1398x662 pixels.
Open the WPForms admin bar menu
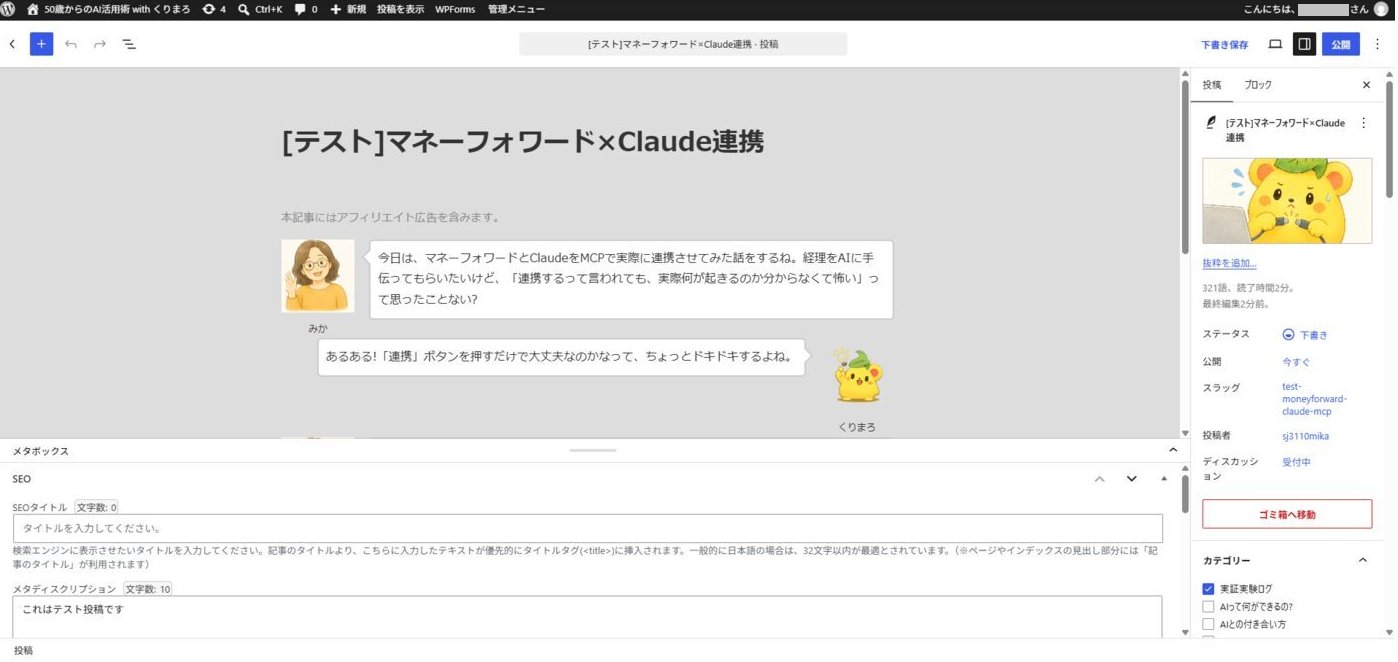455,9
